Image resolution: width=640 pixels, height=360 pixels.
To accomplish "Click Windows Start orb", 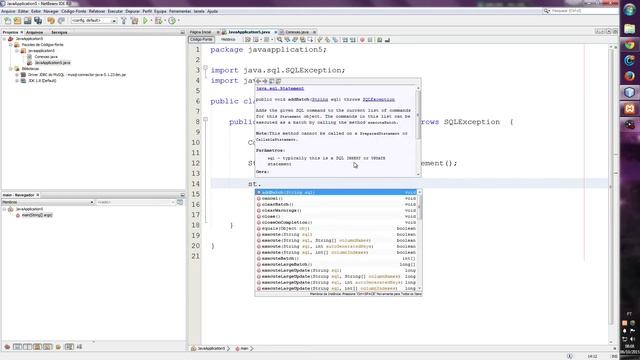I will (x=629, y=10).
